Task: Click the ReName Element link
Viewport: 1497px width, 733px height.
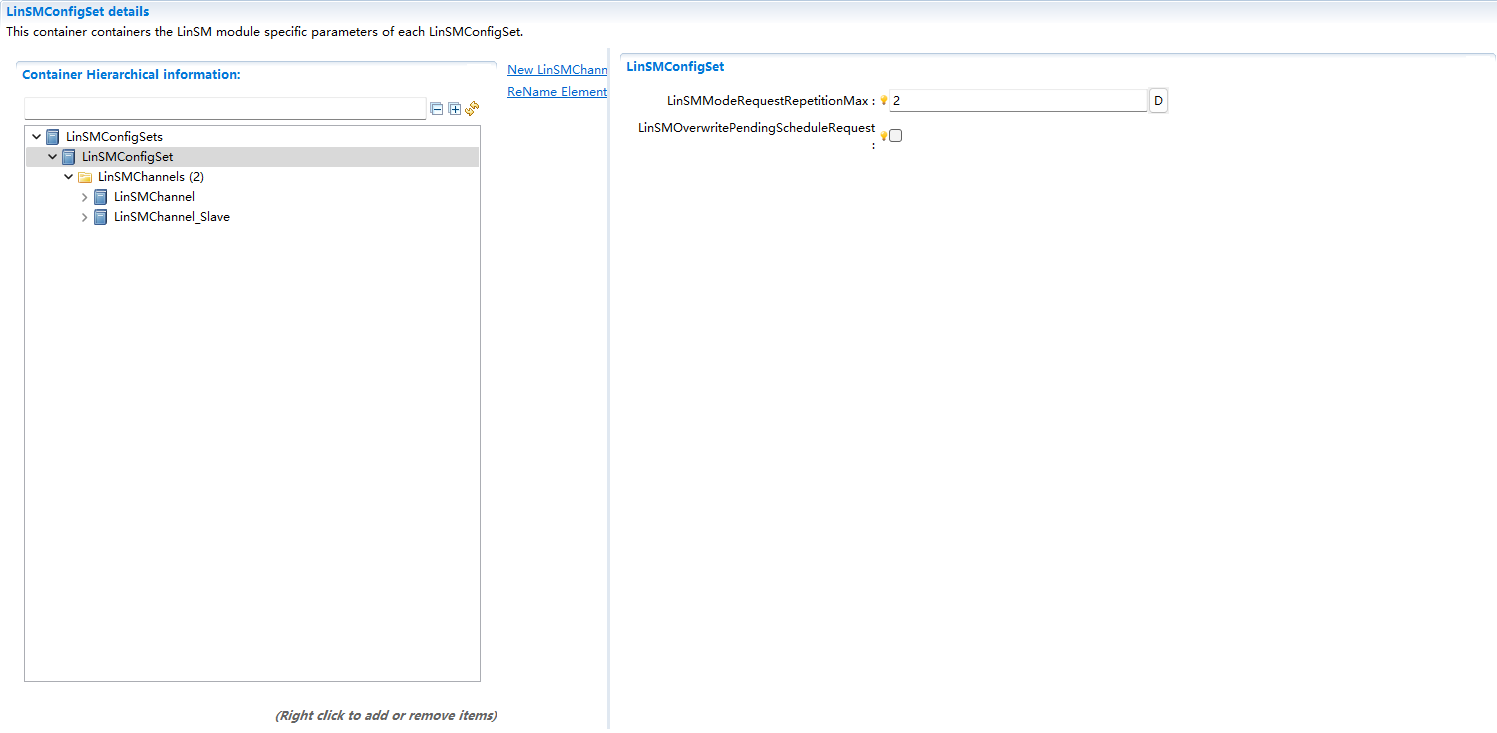Action: tap(557, 91)
